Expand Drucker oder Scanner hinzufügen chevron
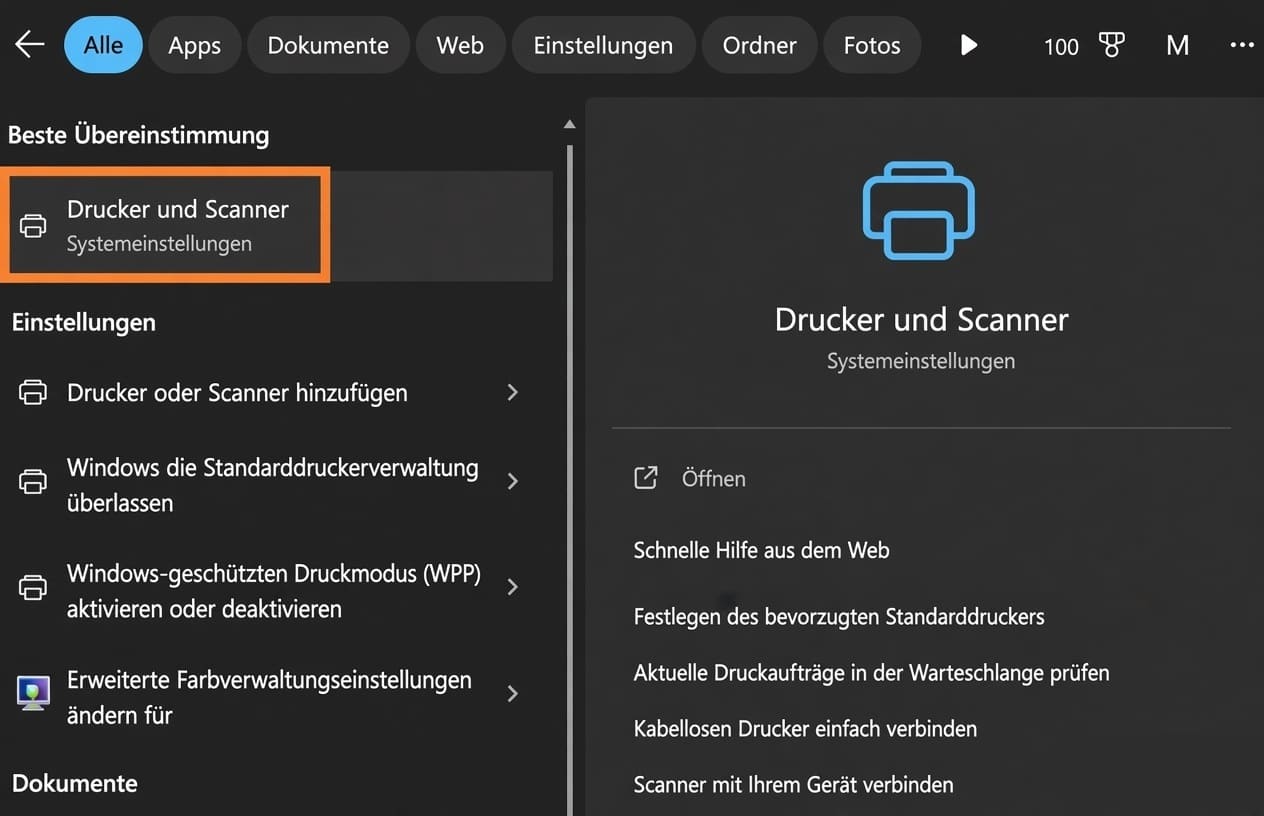Image resolution: width=1264 pixels, height=816 pixels. coord(512,393)
